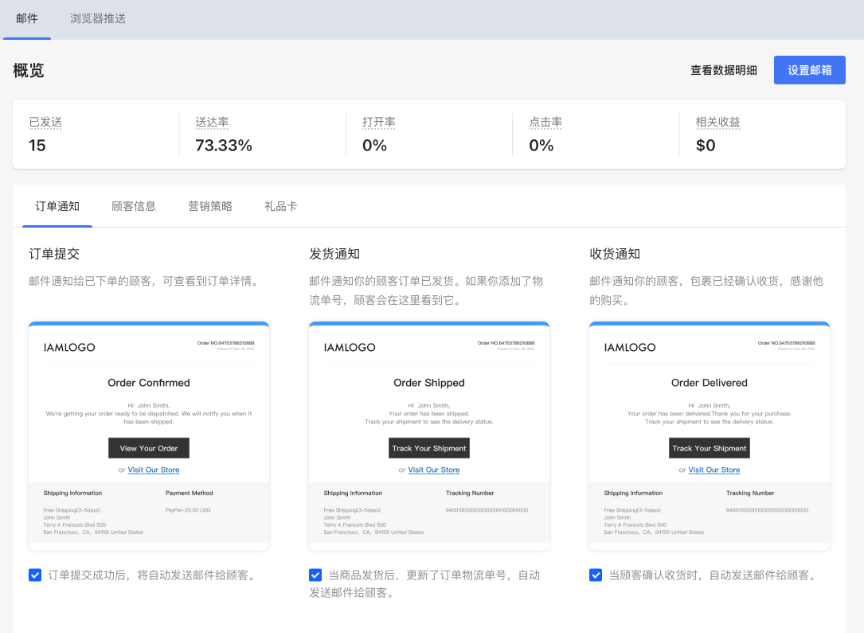
Task: Click Track Your Shipment in Order Shipped template
Action: pos(429,448)
